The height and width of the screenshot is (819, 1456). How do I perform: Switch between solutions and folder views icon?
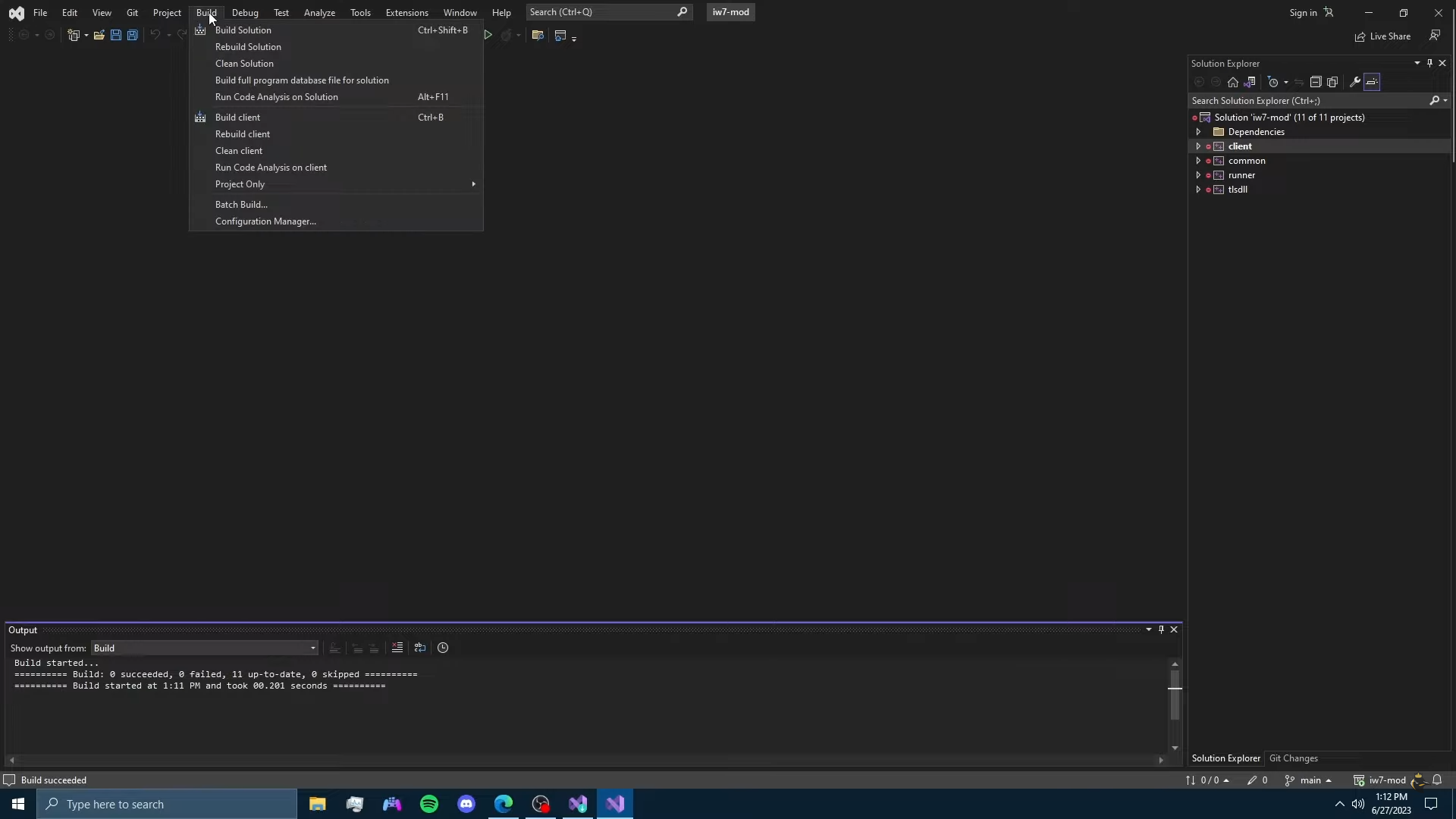click(1250, 83)
